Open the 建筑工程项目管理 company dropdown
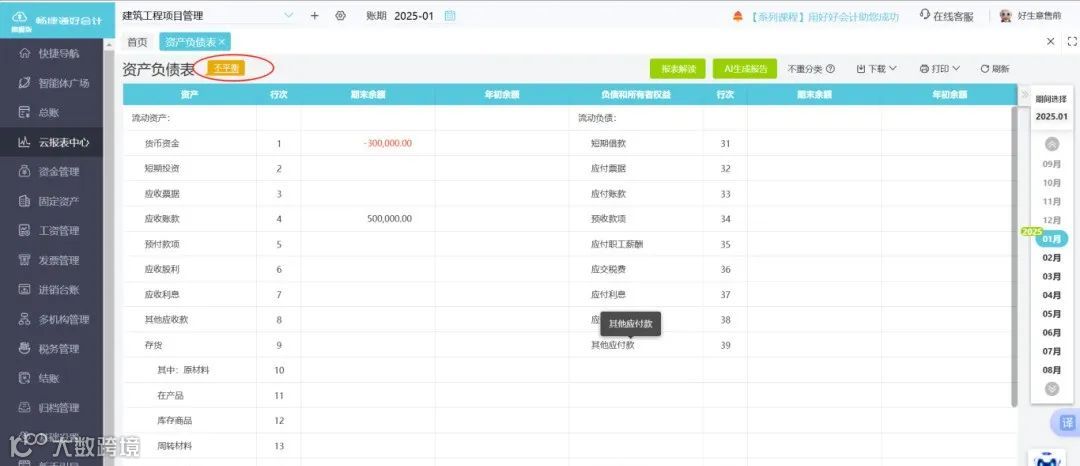 [207, 15]
